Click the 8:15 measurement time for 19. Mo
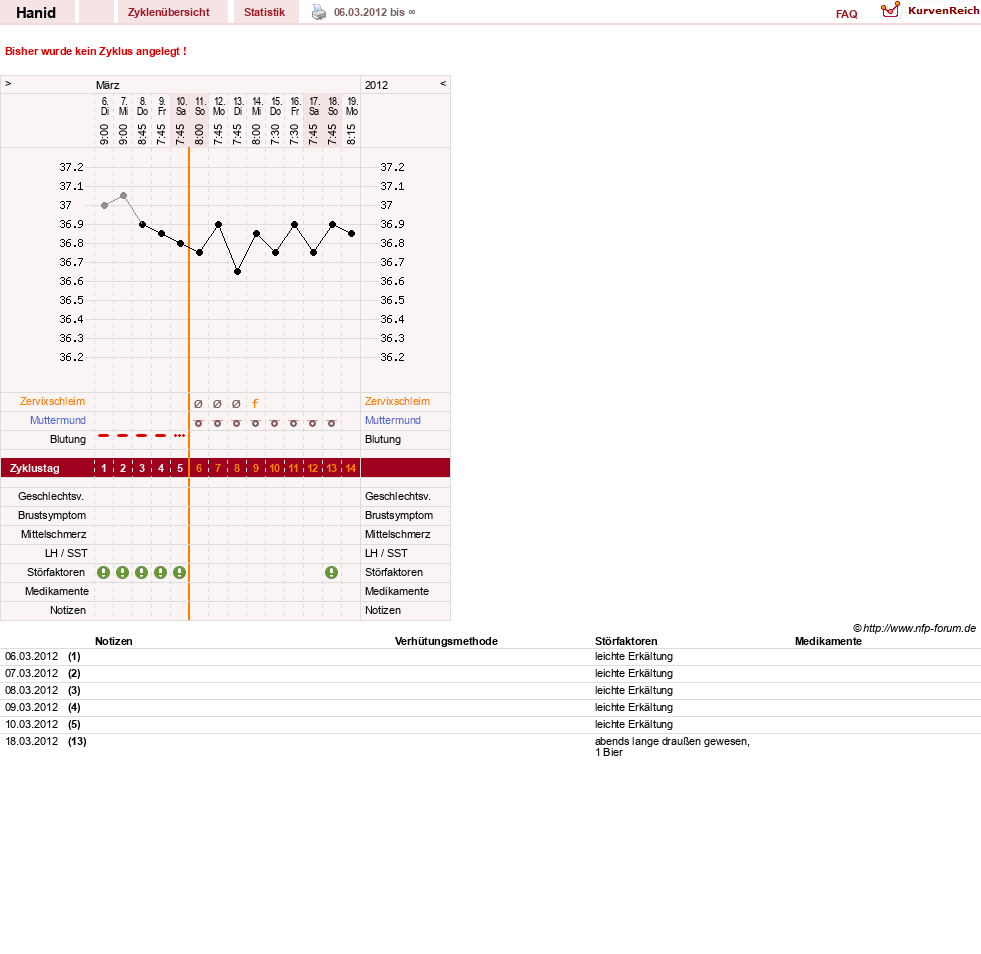The width and height of the screenshot is (981, 954). point(352,134)
